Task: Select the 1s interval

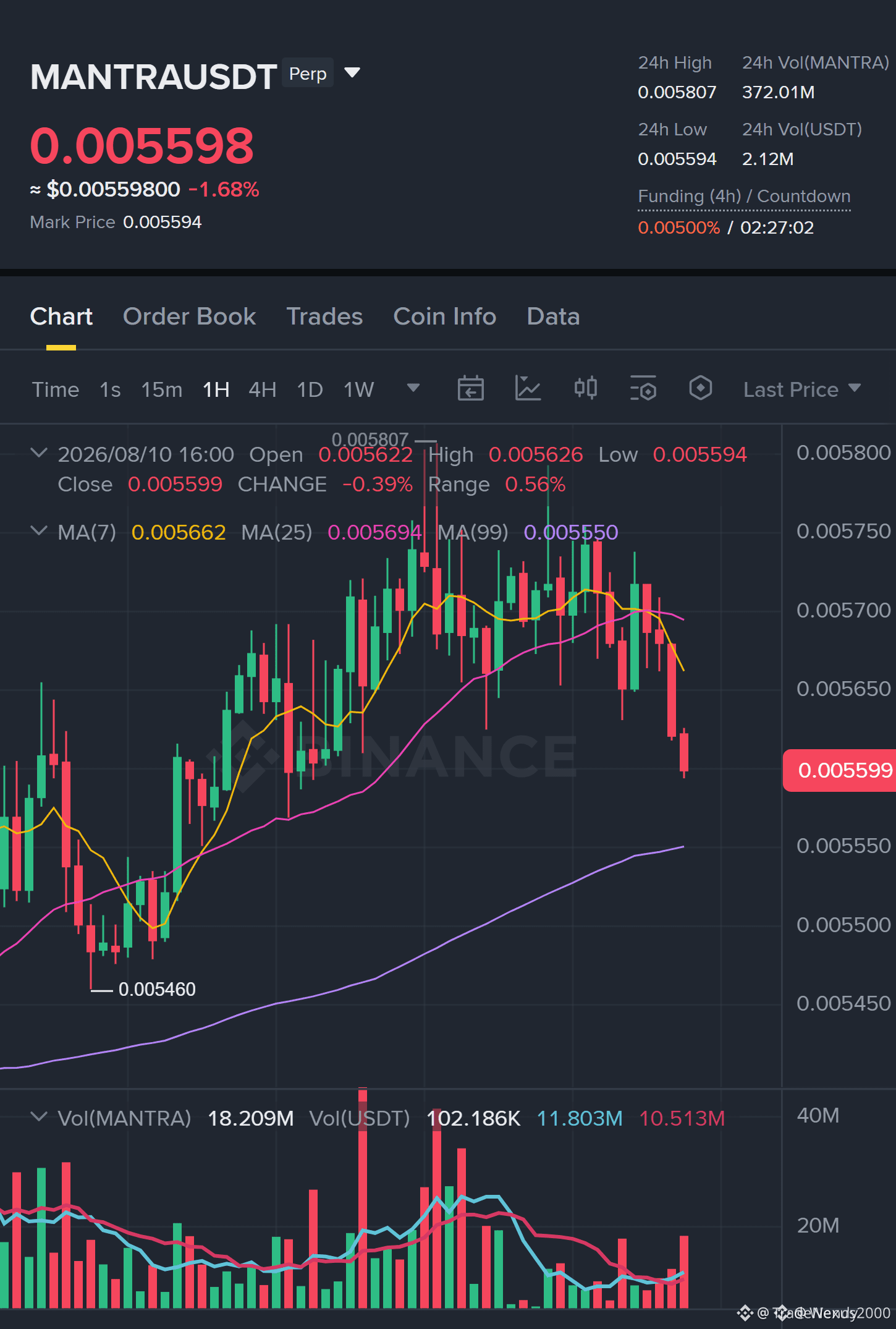Action: coord(110,389)
